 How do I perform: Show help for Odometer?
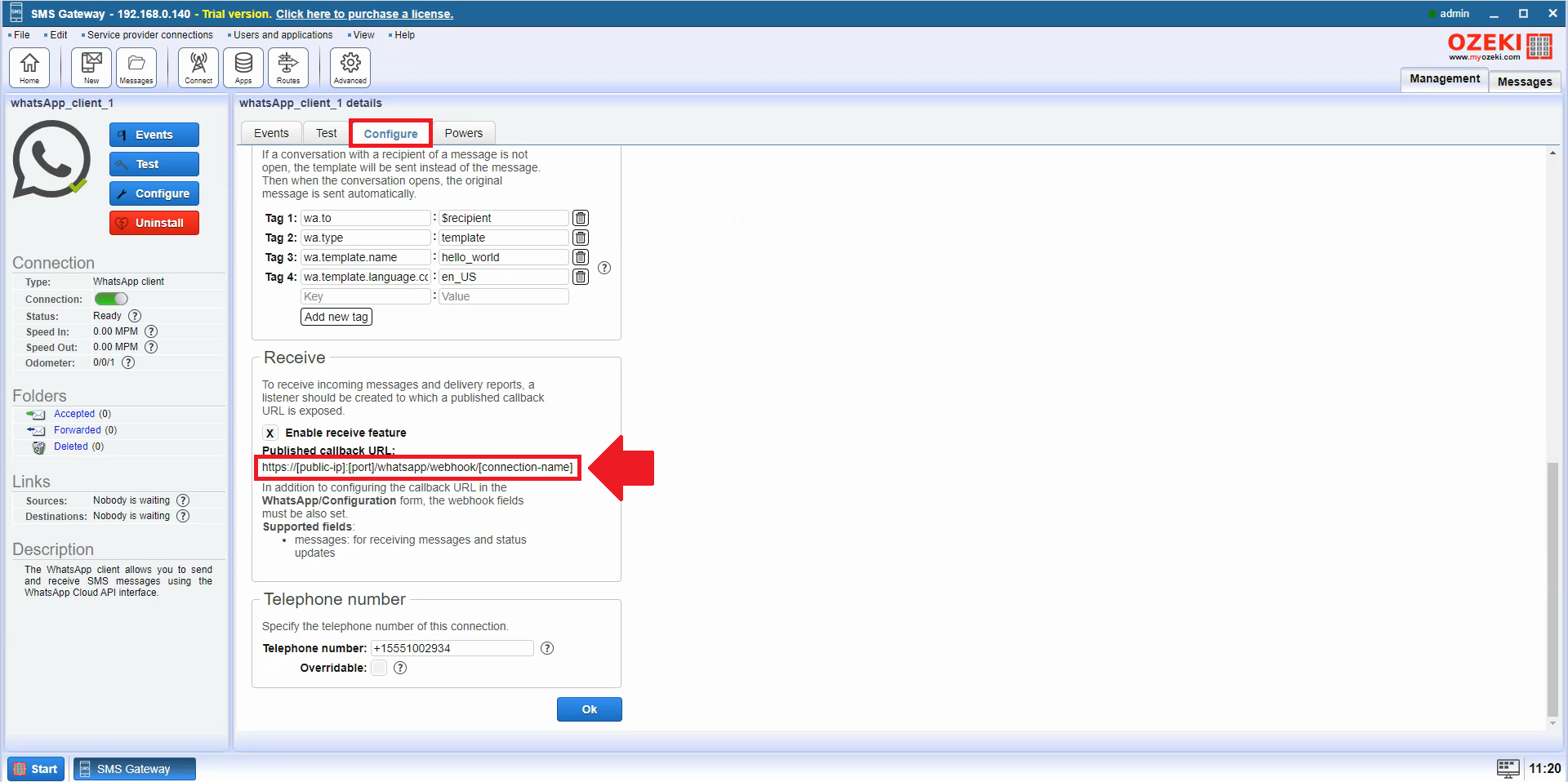pos(128,362)
